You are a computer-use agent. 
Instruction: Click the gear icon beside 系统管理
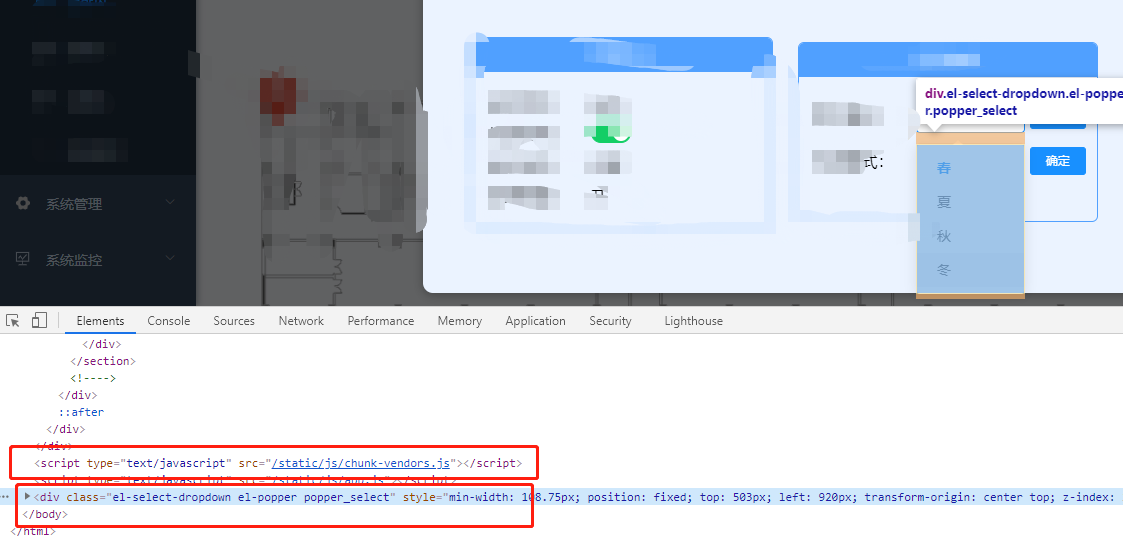pyautogui.click(x=24, y=204)
